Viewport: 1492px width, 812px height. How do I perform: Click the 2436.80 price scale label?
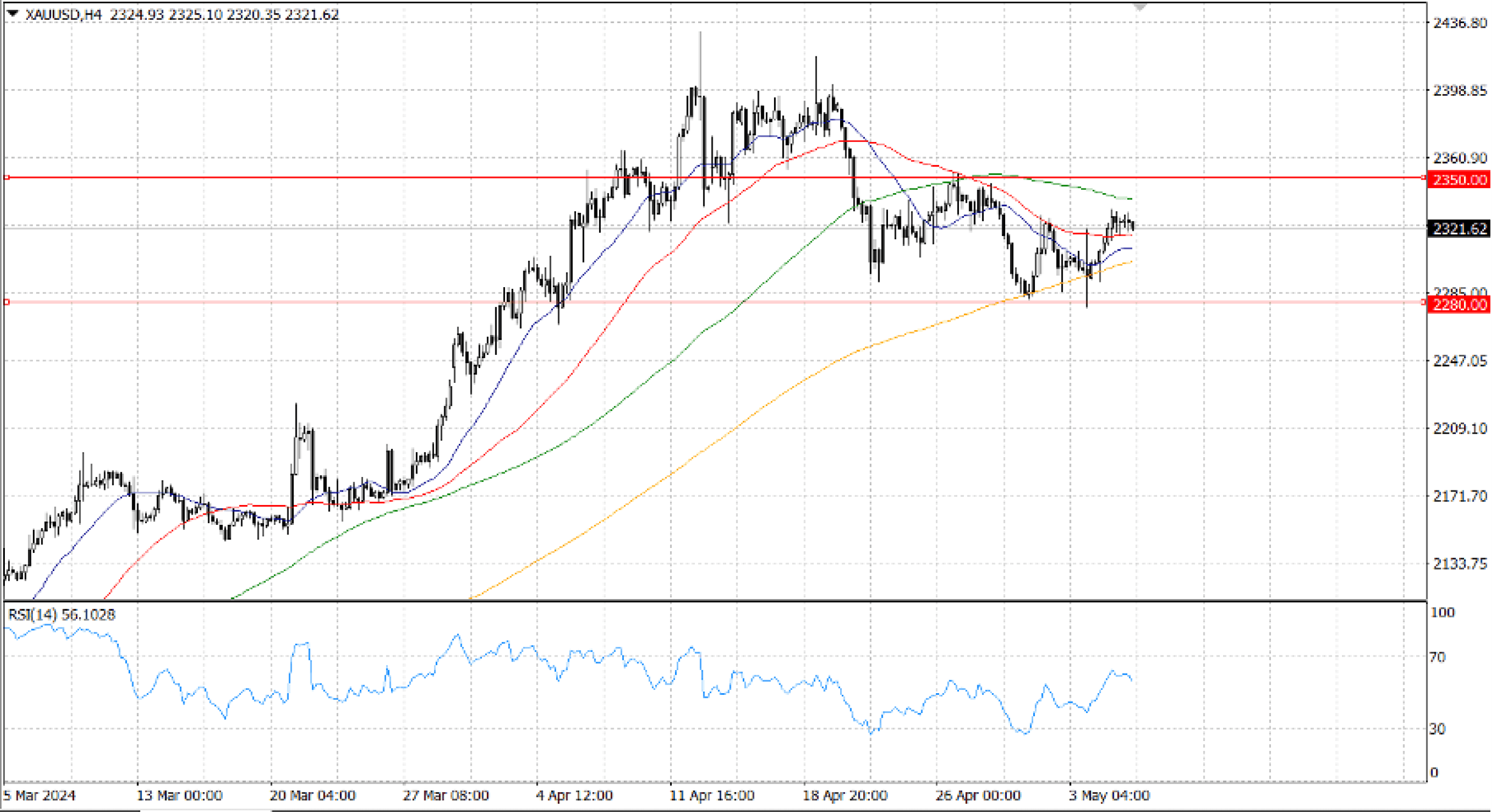pyautogui.click(x=1460, y=23)
